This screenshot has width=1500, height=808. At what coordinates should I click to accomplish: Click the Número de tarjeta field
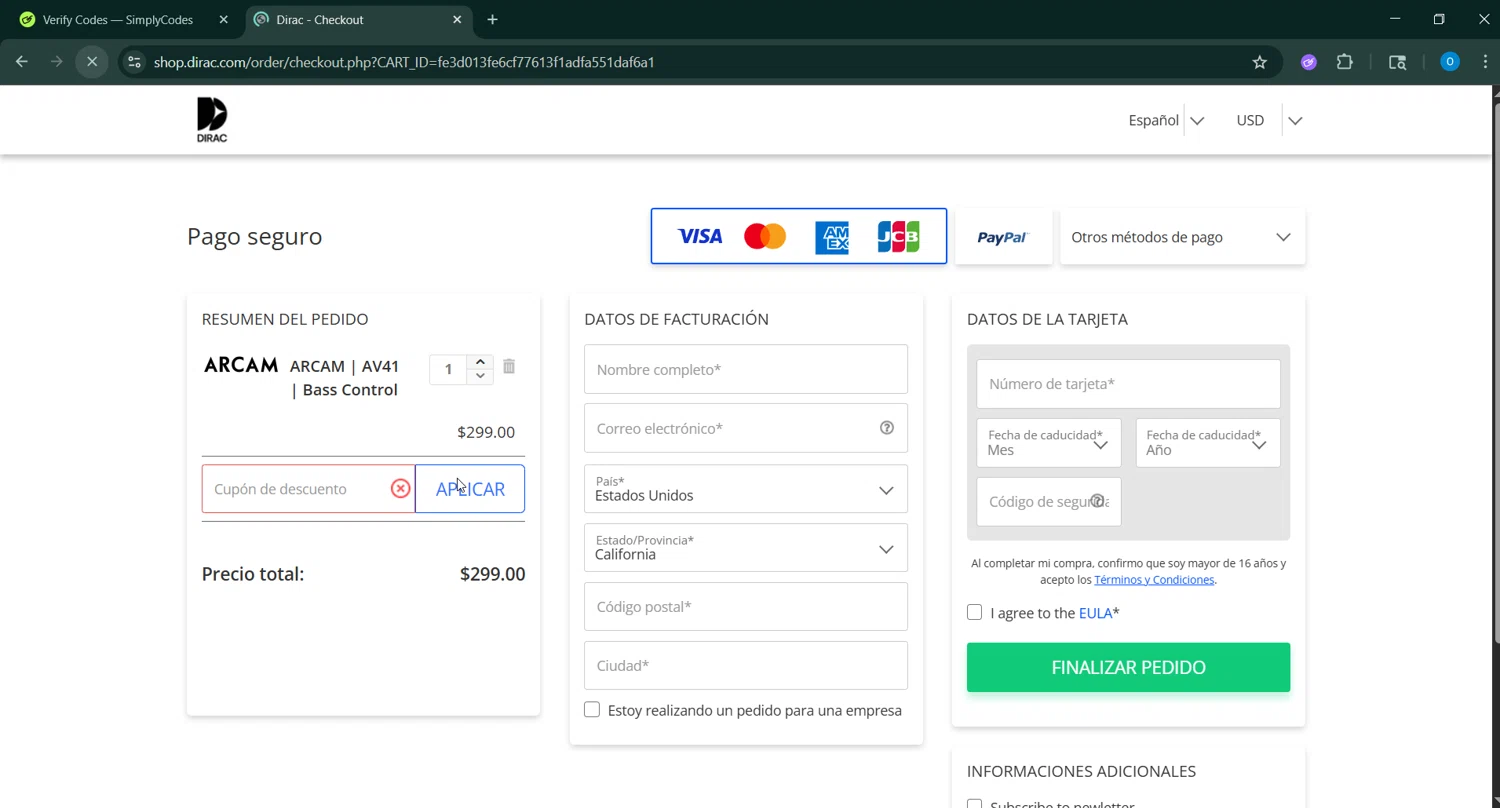[1128, 384]
